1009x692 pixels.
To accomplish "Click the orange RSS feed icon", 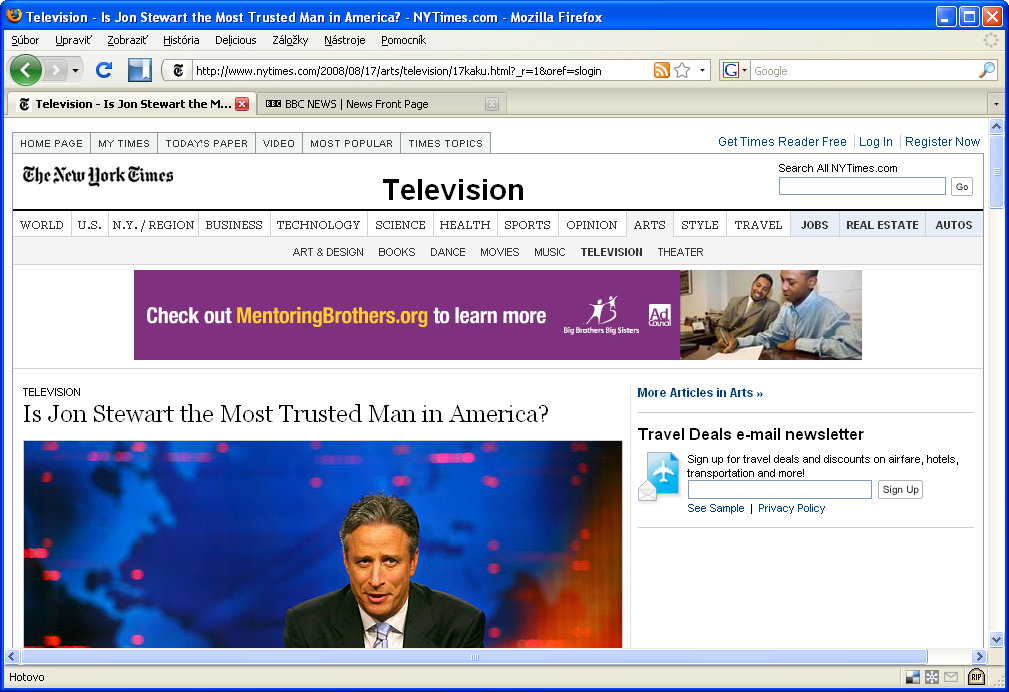I will (x=662, y=70).
